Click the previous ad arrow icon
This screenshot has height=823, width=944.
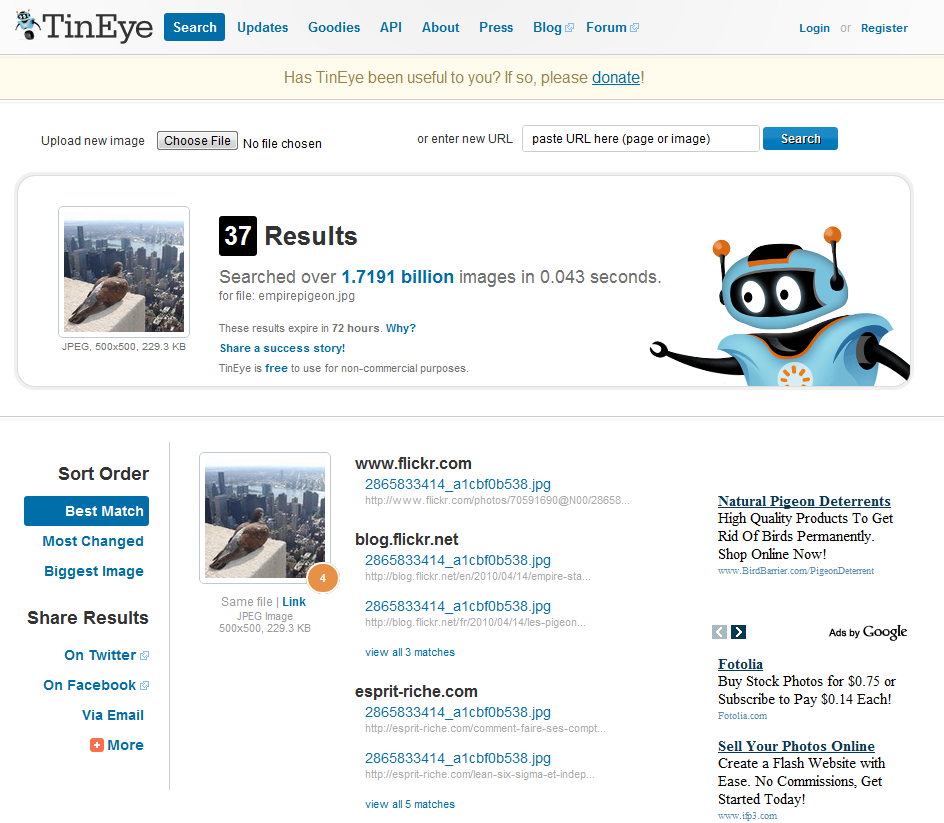point(719,632)
